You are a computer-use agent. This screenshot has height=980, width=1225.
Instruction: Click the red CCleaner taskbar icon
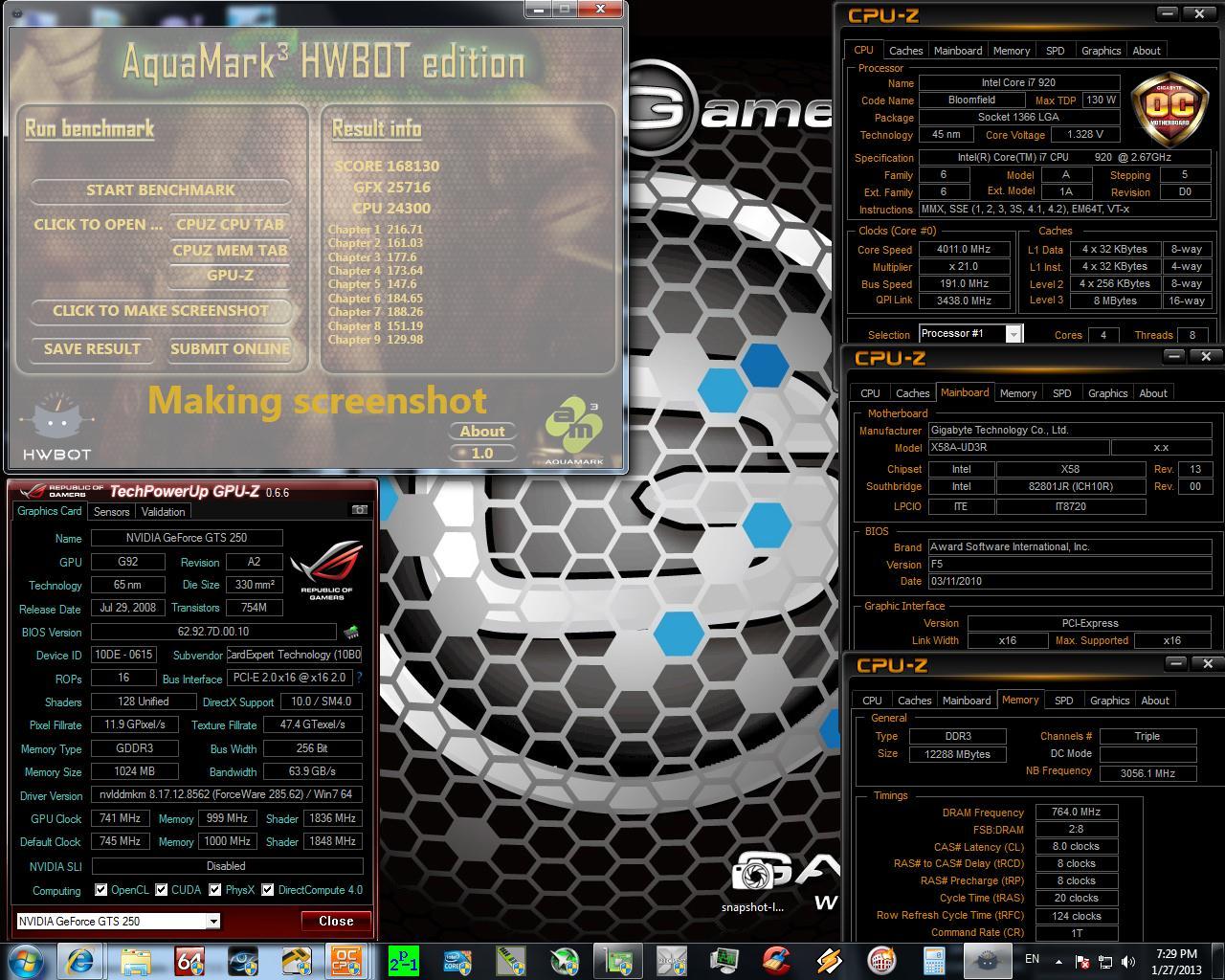pos(777,960)
